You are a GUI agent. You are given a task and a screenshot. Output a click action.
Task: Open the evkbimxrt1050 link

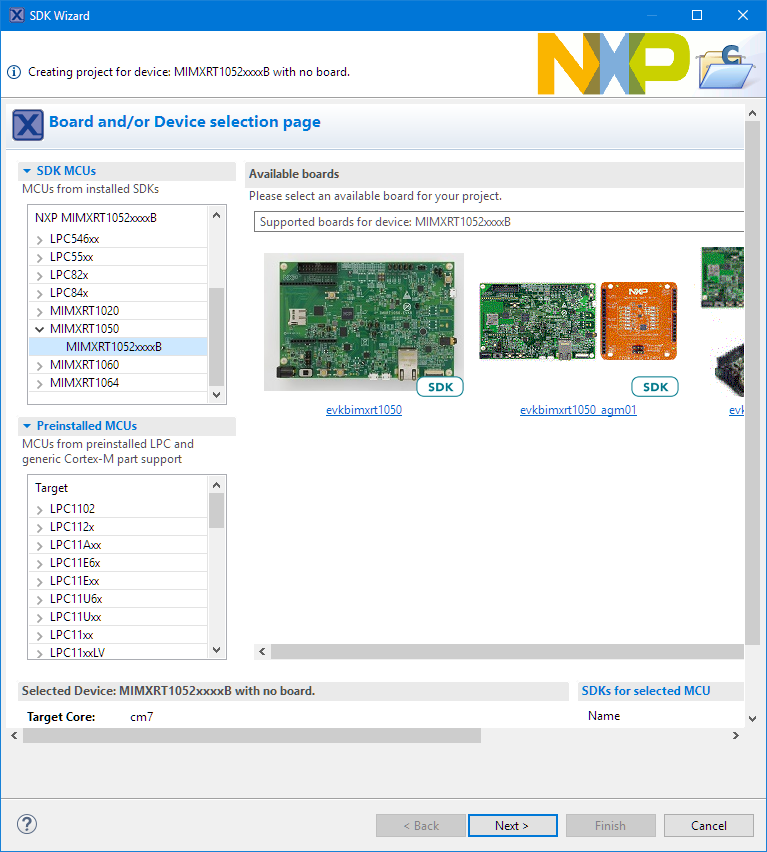pos(364,410)
